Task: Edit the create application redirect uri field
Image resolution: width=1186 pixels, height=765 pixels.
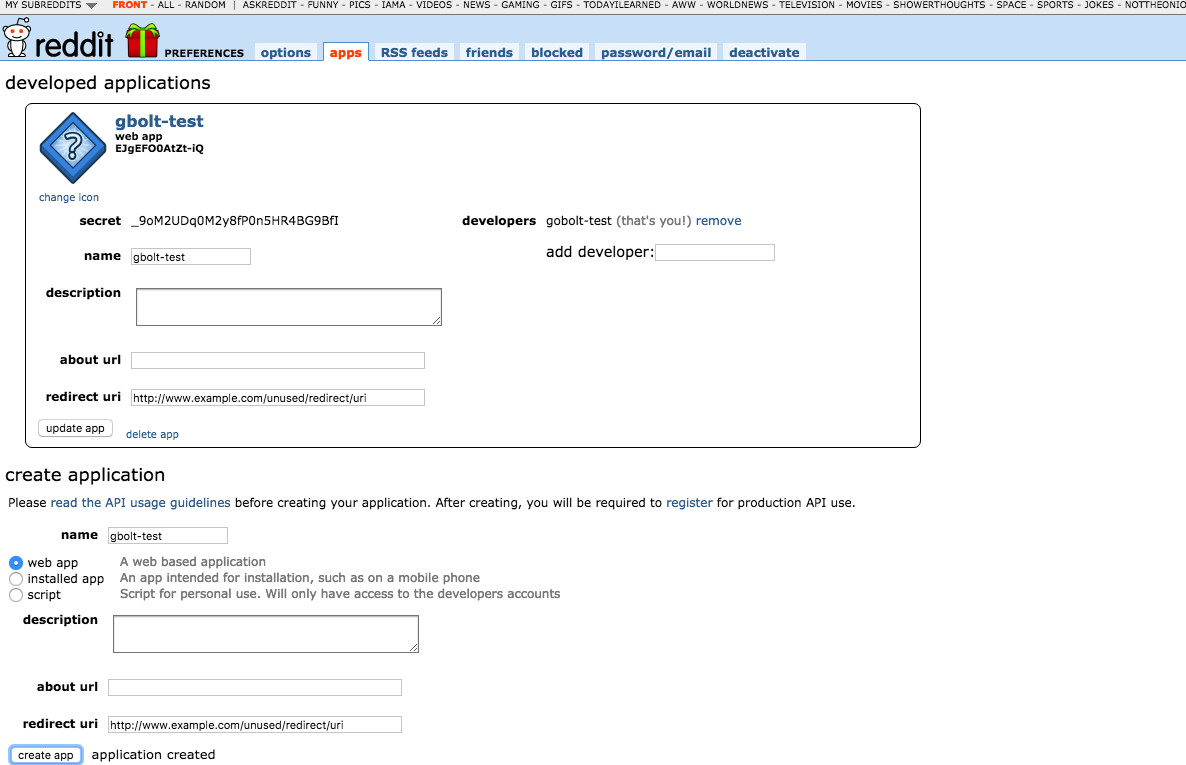Action: [255, 724]
